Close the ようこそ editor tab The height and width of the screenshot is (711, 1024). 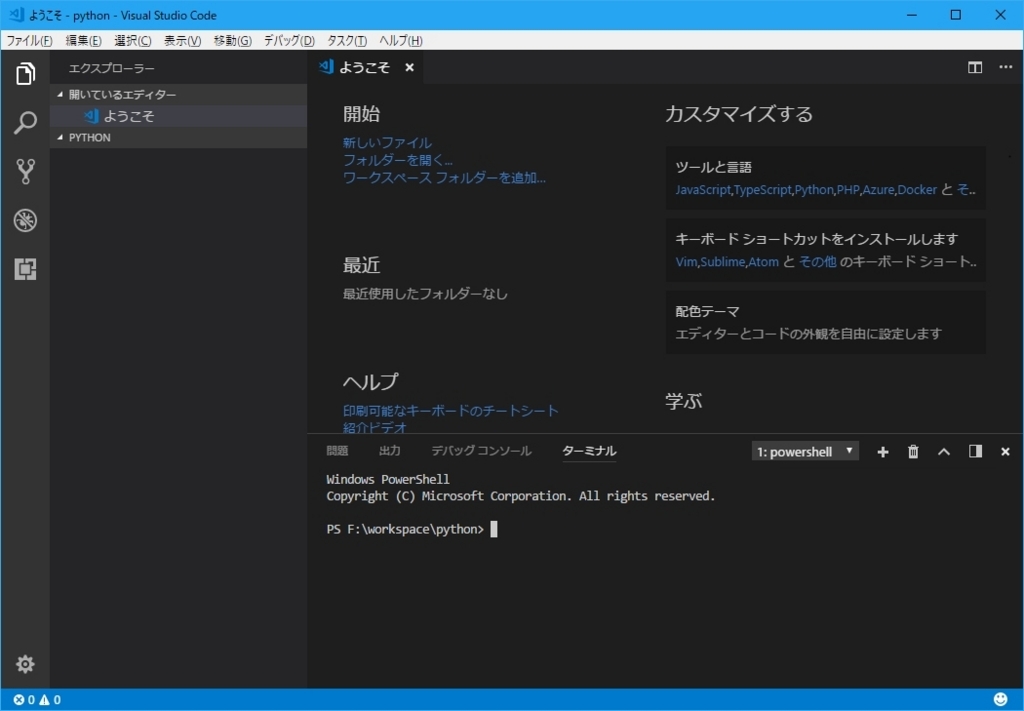point(409,67)
